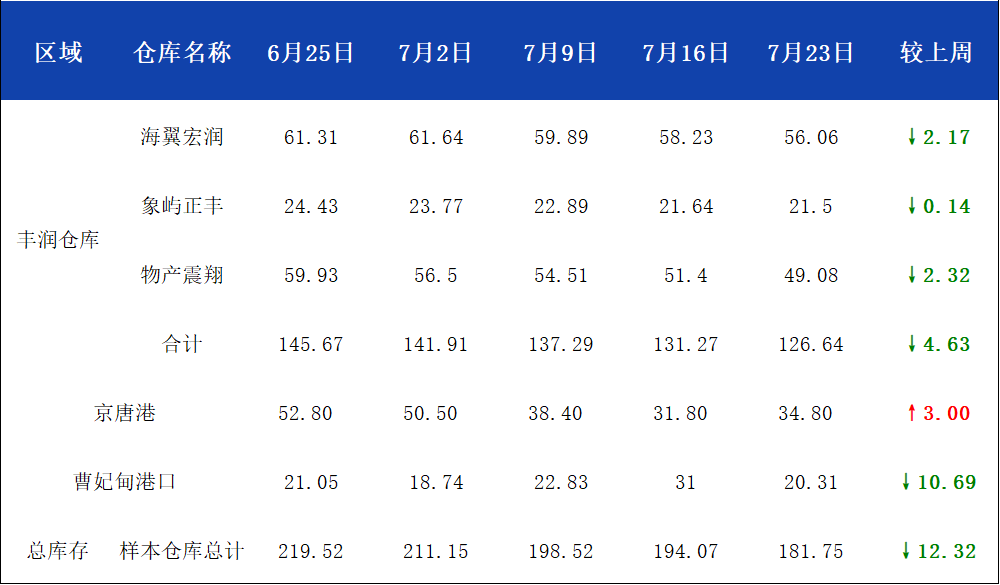
Task: Click the 6月25日 column header
Action: tap(311, 52)
